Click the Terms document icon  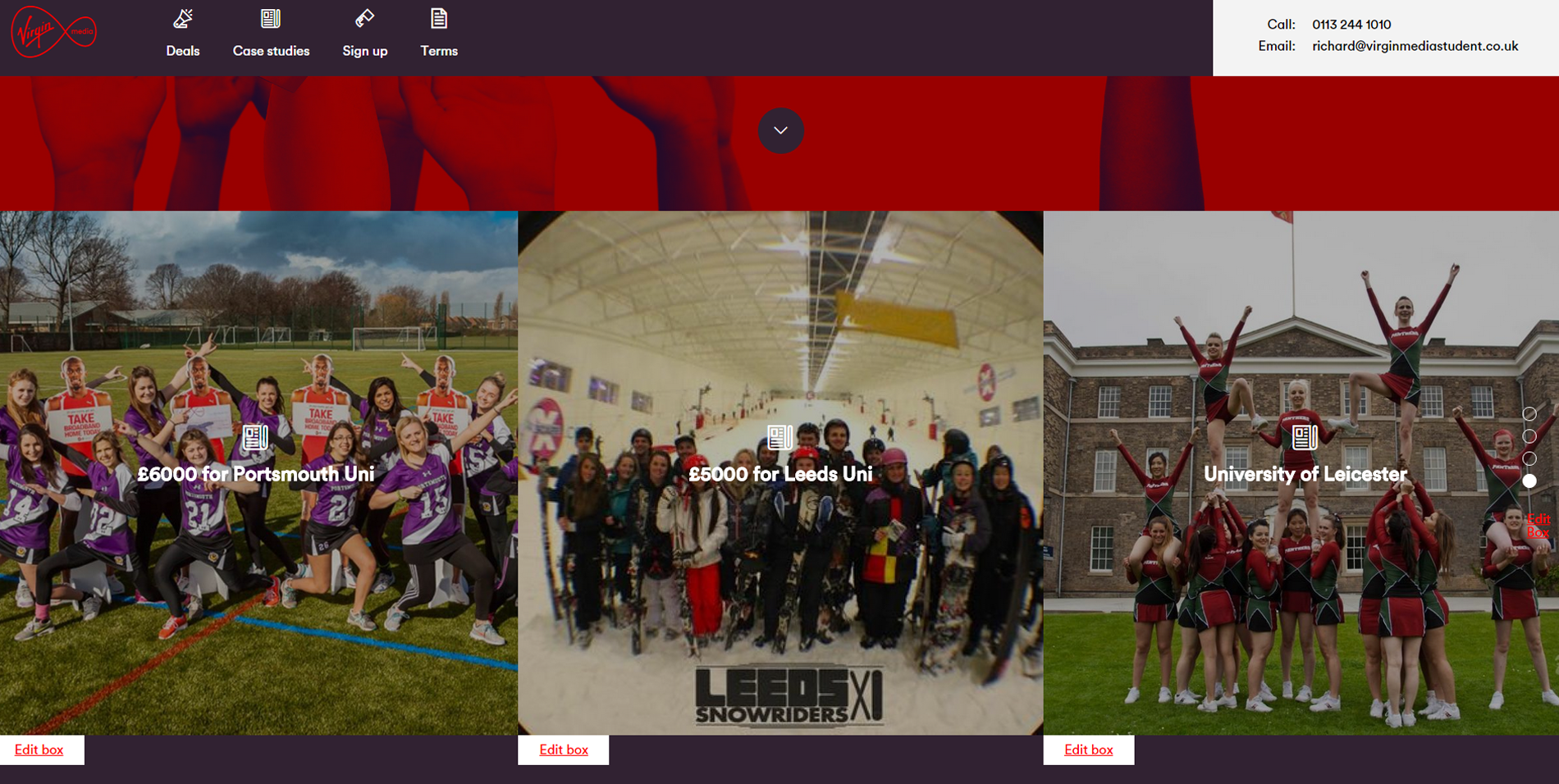tap(439, 18)
